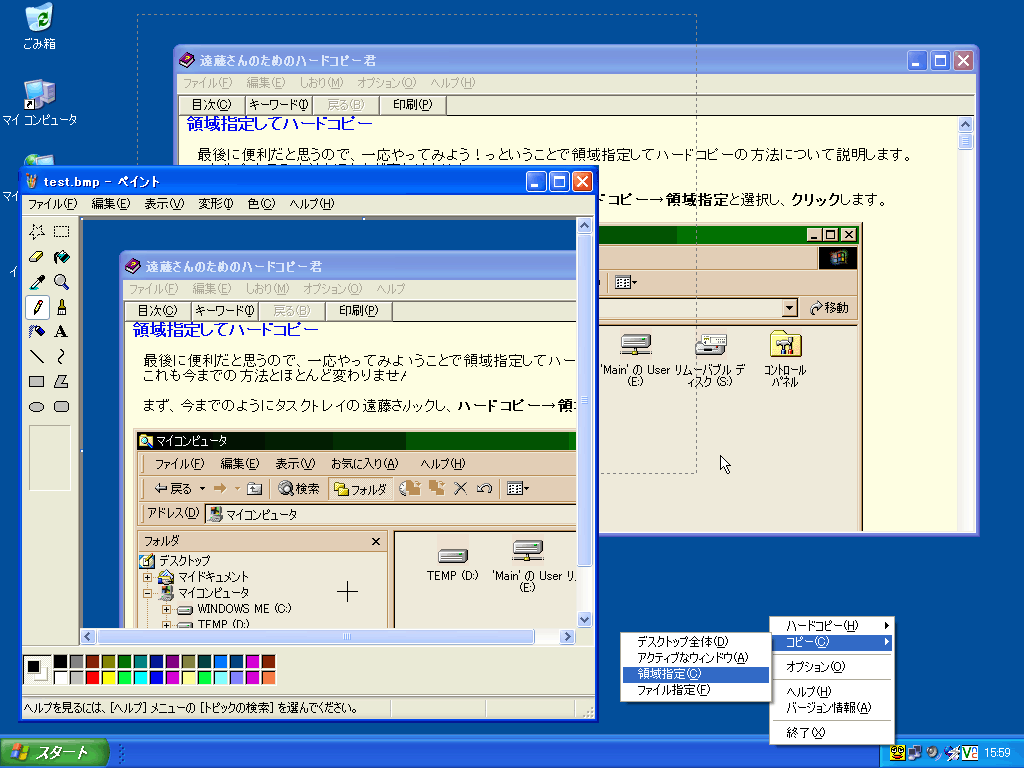Open オプション(O) menu in the help window
1024x768 pixels.
[386, 83]
